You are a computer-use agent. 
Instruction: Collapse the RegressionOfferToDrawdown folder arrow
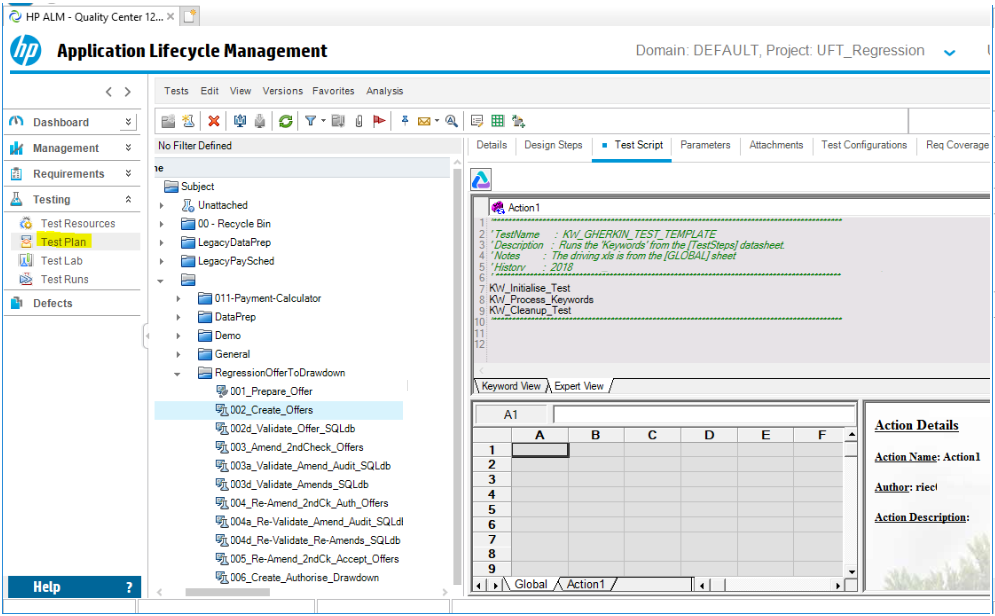click(178, 373)
